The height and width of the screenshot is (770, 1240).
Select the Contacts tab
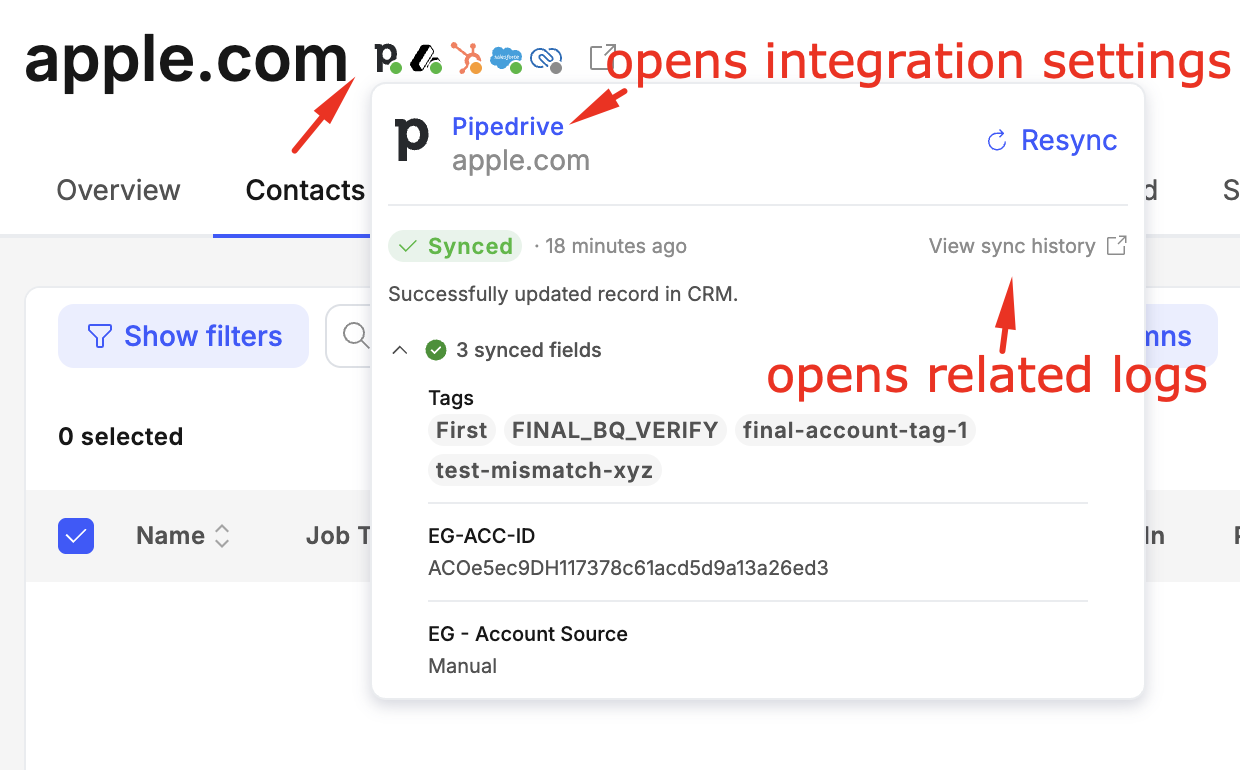pyautogui.click(x=305, y=190)
